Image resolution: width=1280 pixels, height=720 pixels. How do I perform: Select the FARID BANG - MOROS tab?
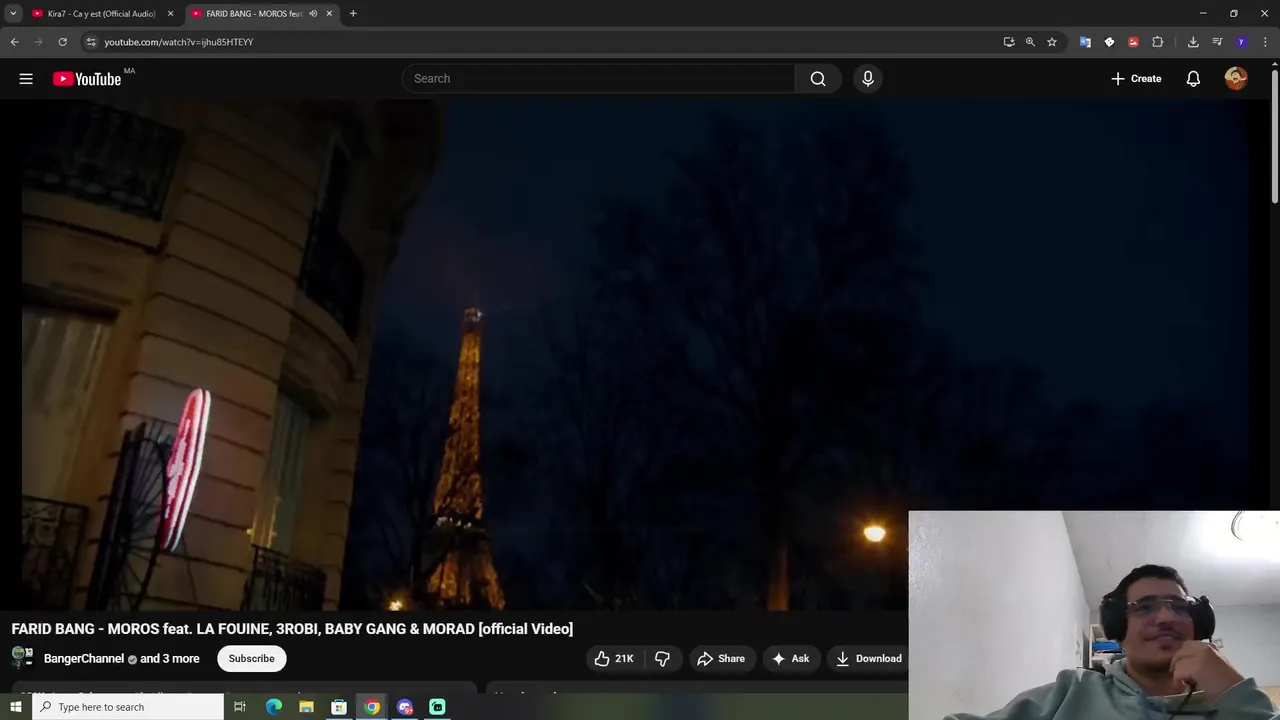(252, 14)
